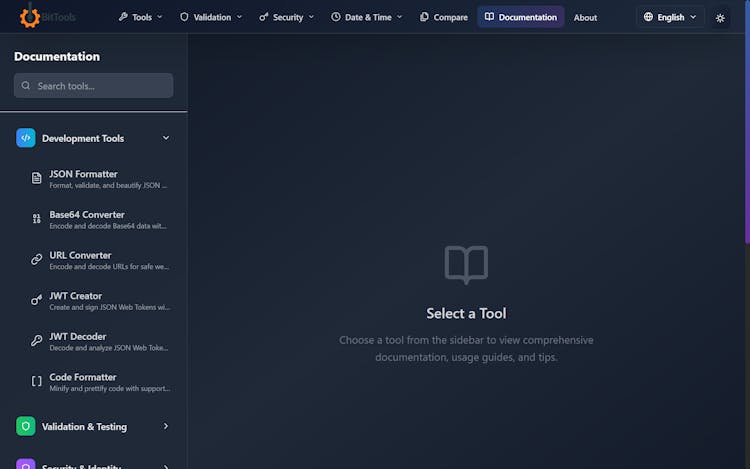The image size is (750, 469).
Task: Open the English language dropdown
Action: [x=670, y=17]
